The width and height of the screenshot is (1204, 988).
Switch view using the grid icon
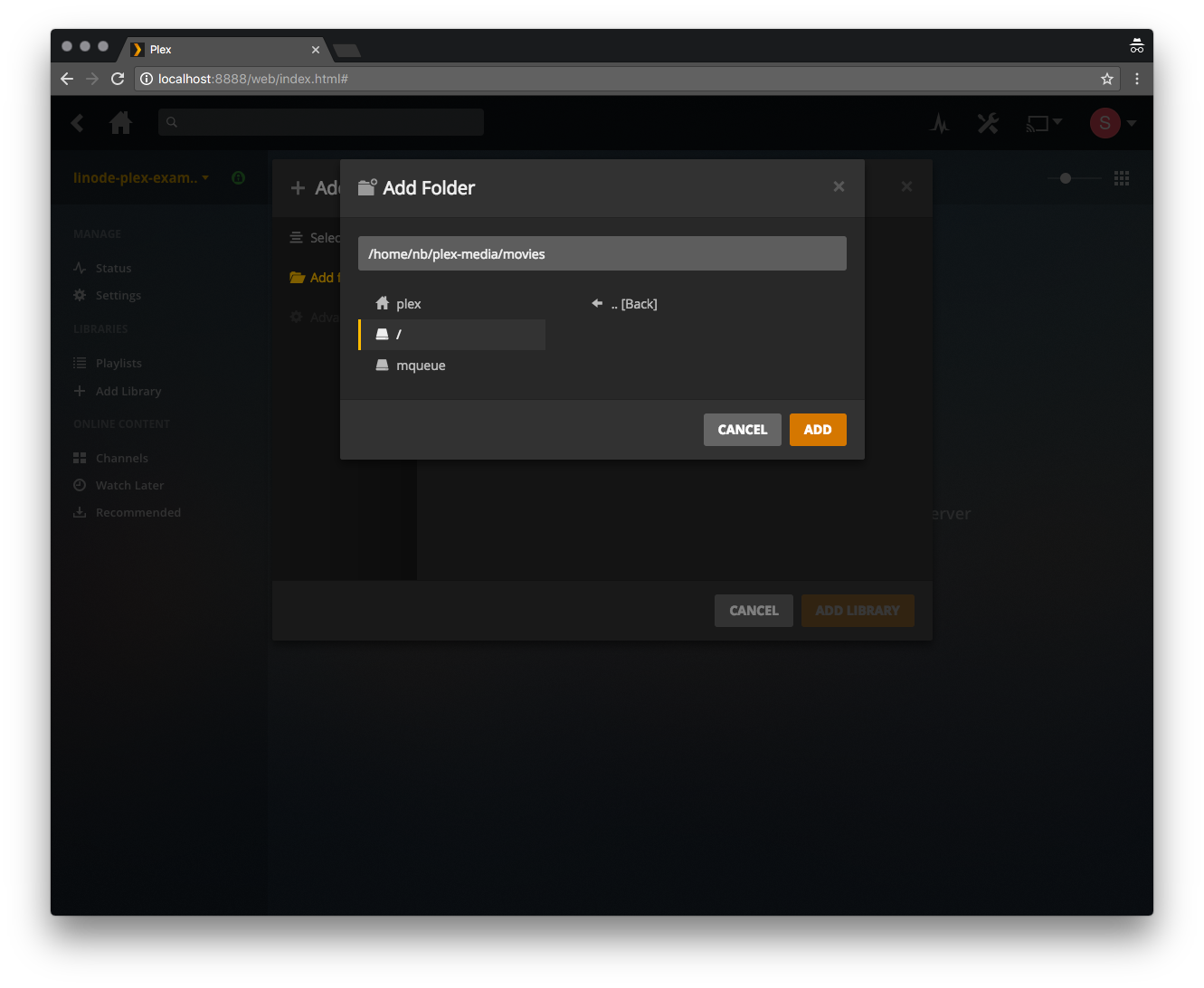click(1122, 178)
